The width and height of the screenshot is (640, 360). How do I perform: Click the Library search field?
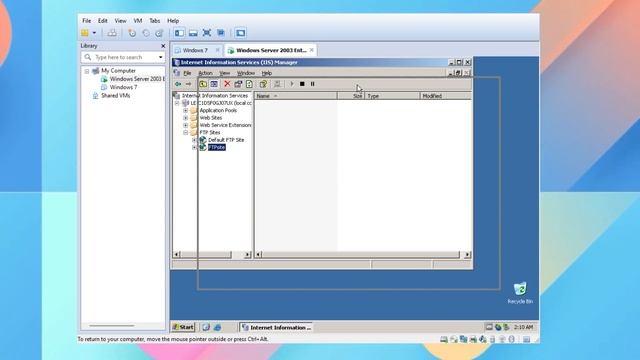point(122,57)
